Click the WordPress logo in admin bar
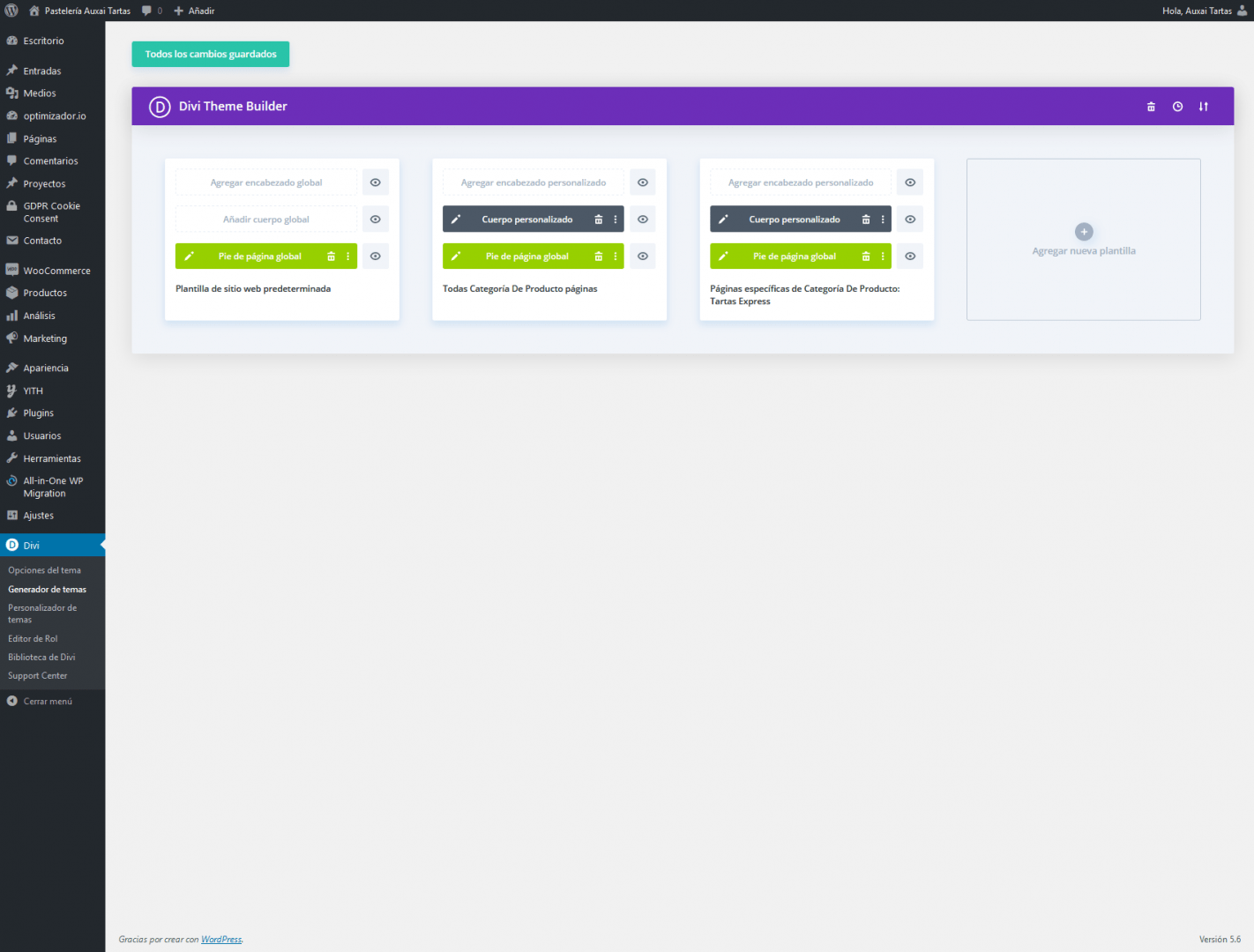This screenshot has width=1254, height=952. pyautogui.click(x=11, y=11)
